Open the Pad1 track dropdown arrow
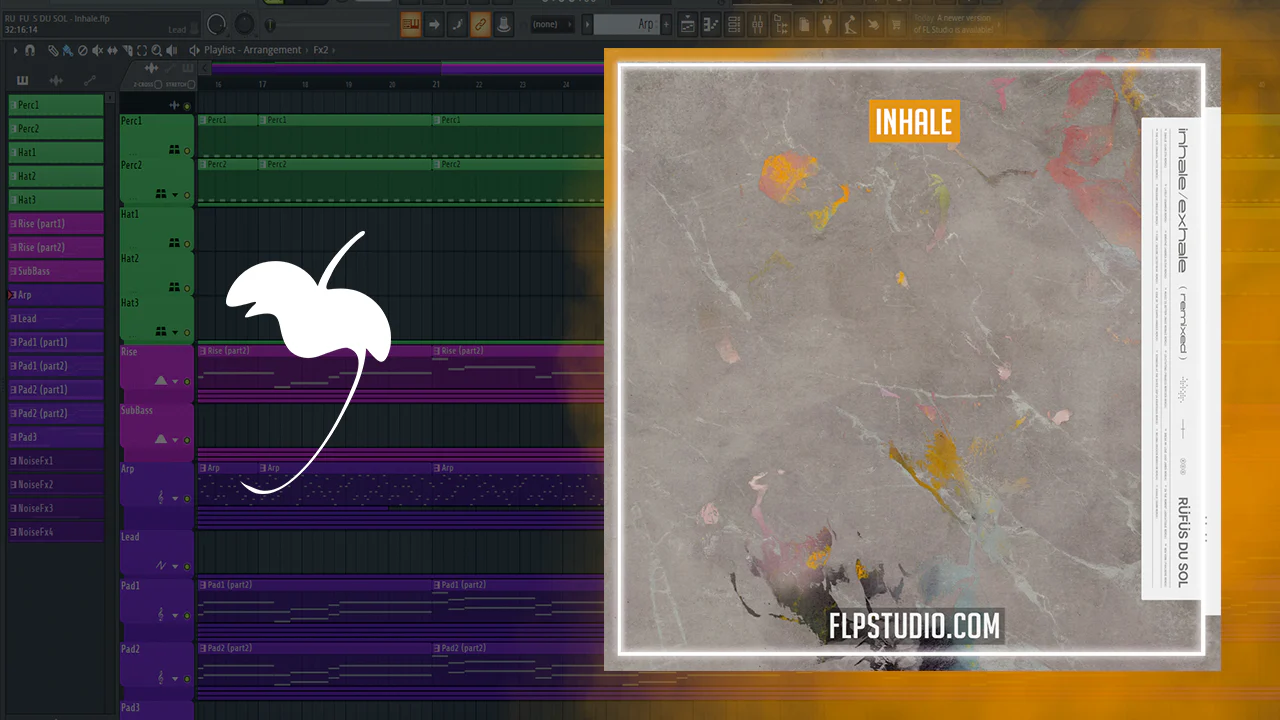The image size is (1280, 720). (x=176, y=615)
